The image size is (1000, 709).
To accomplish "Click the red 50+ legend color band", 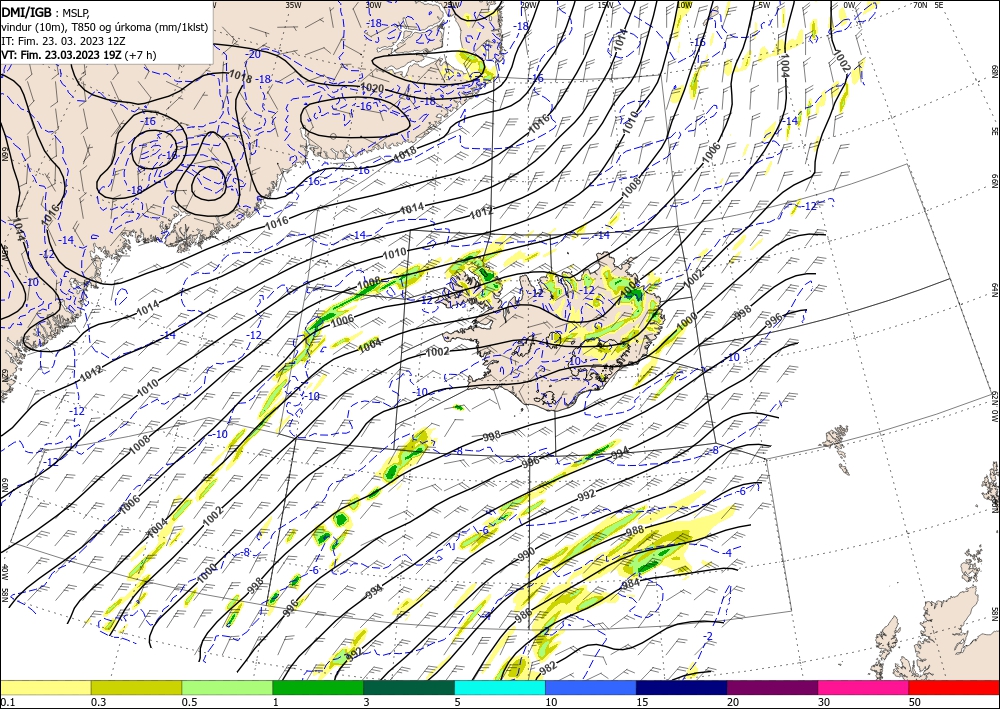I will [x=954, y=687].
